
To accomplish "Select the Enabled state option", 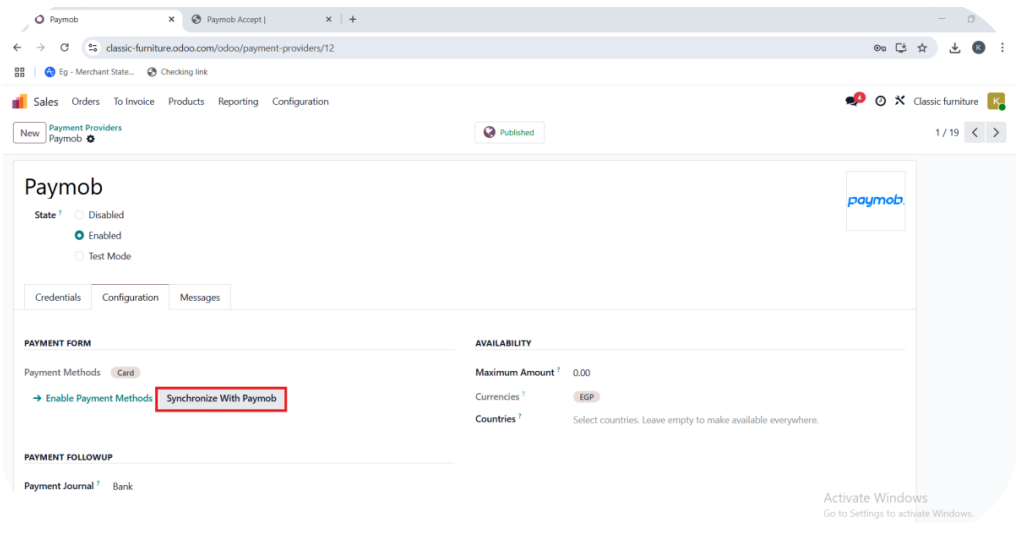I will pyautogui.click(x=80, y=236).
